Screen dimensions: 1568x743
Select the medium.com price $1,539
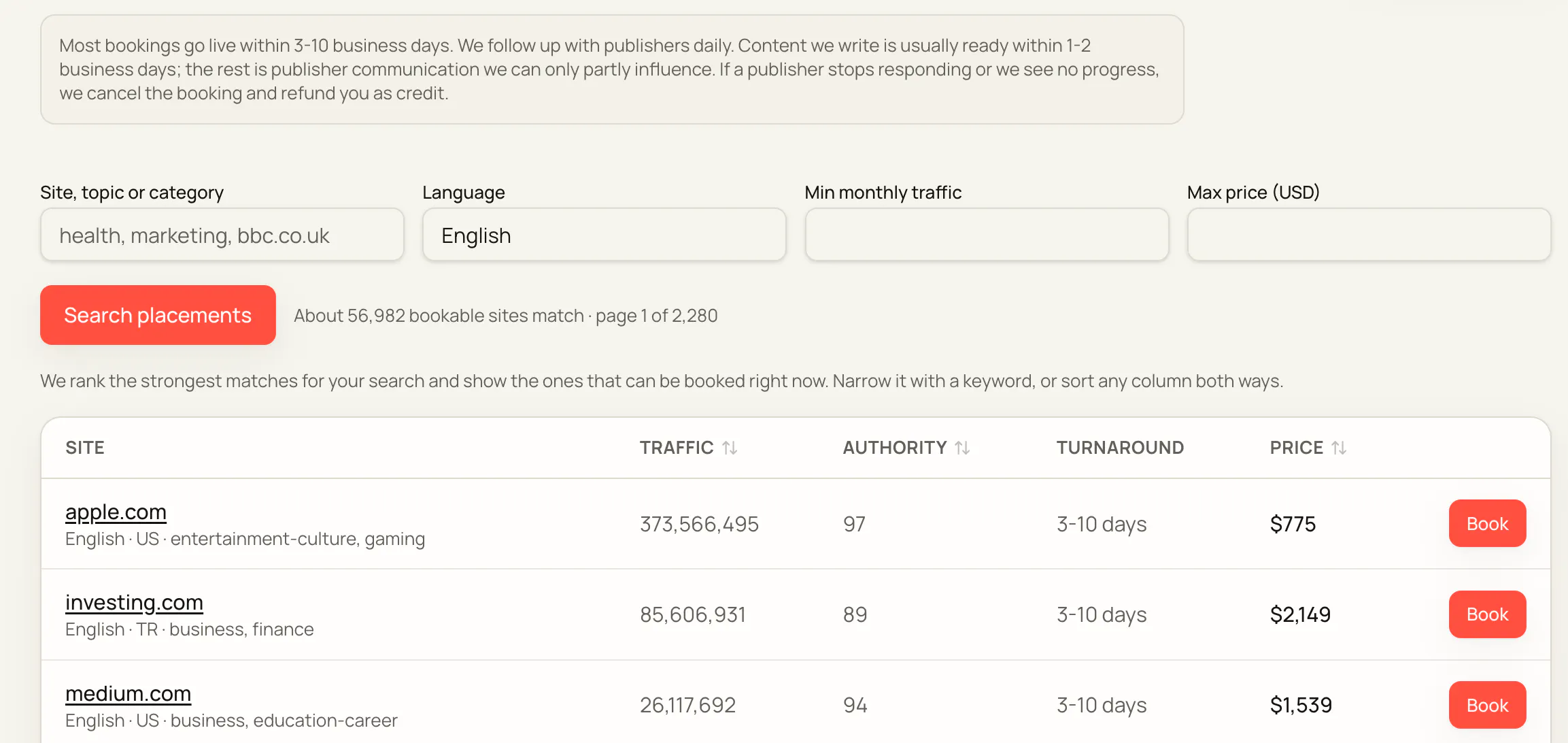coord(1301,705)
